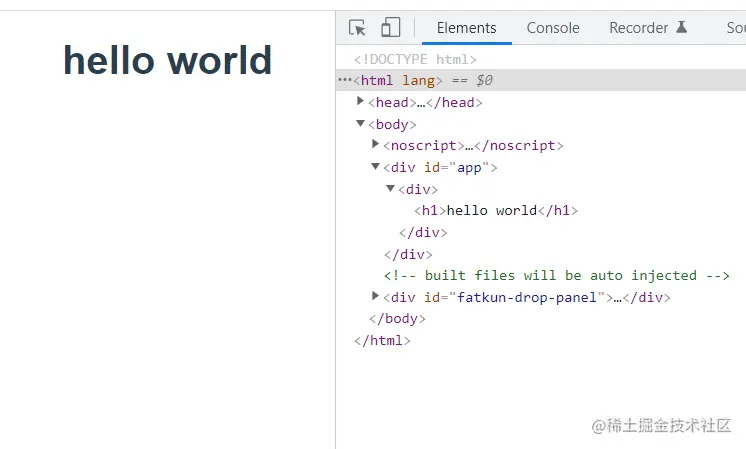This screenshot has height=449, width=746.
Task: Collapse the div id="app" arrow
Action: point(375,166)
